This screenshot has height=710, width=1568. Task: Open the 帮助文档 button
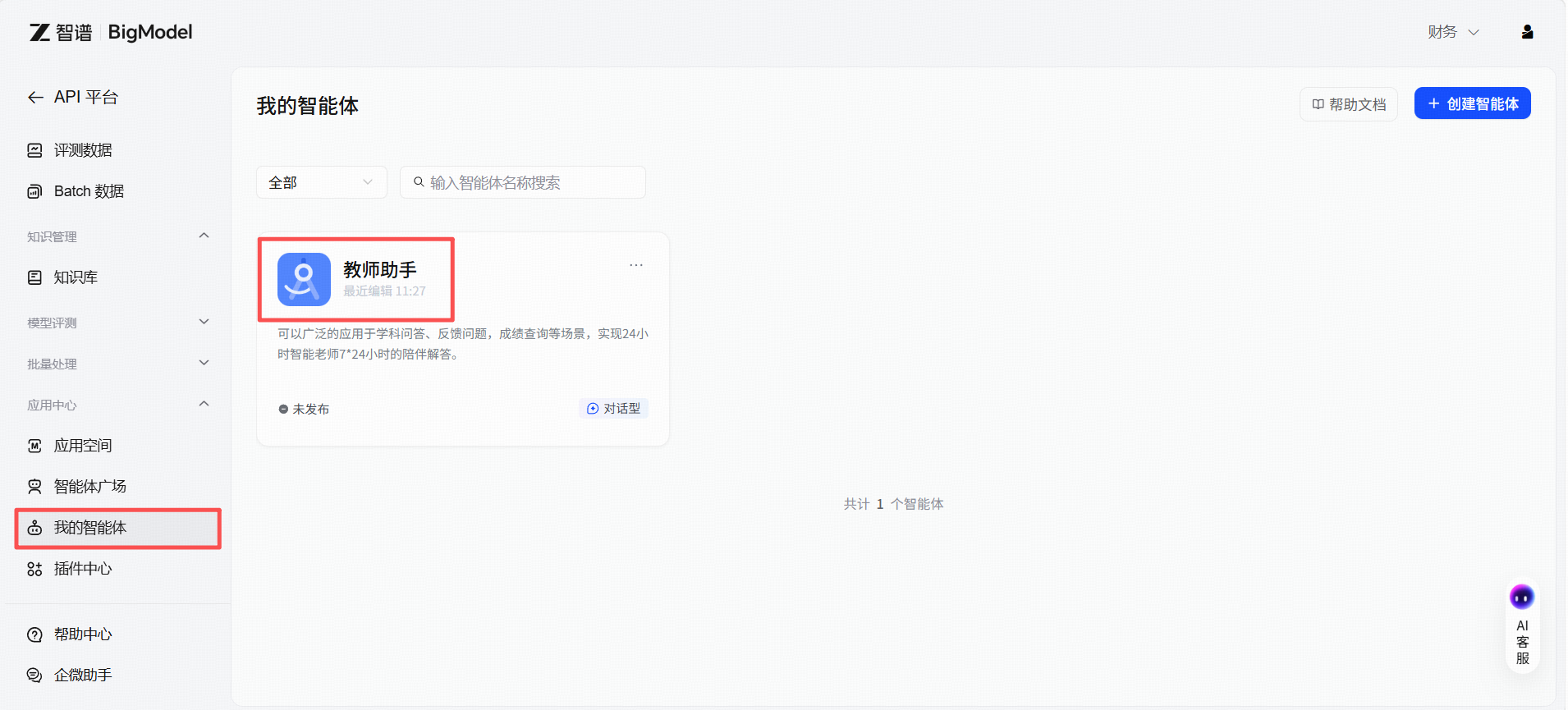[1348, 104]
